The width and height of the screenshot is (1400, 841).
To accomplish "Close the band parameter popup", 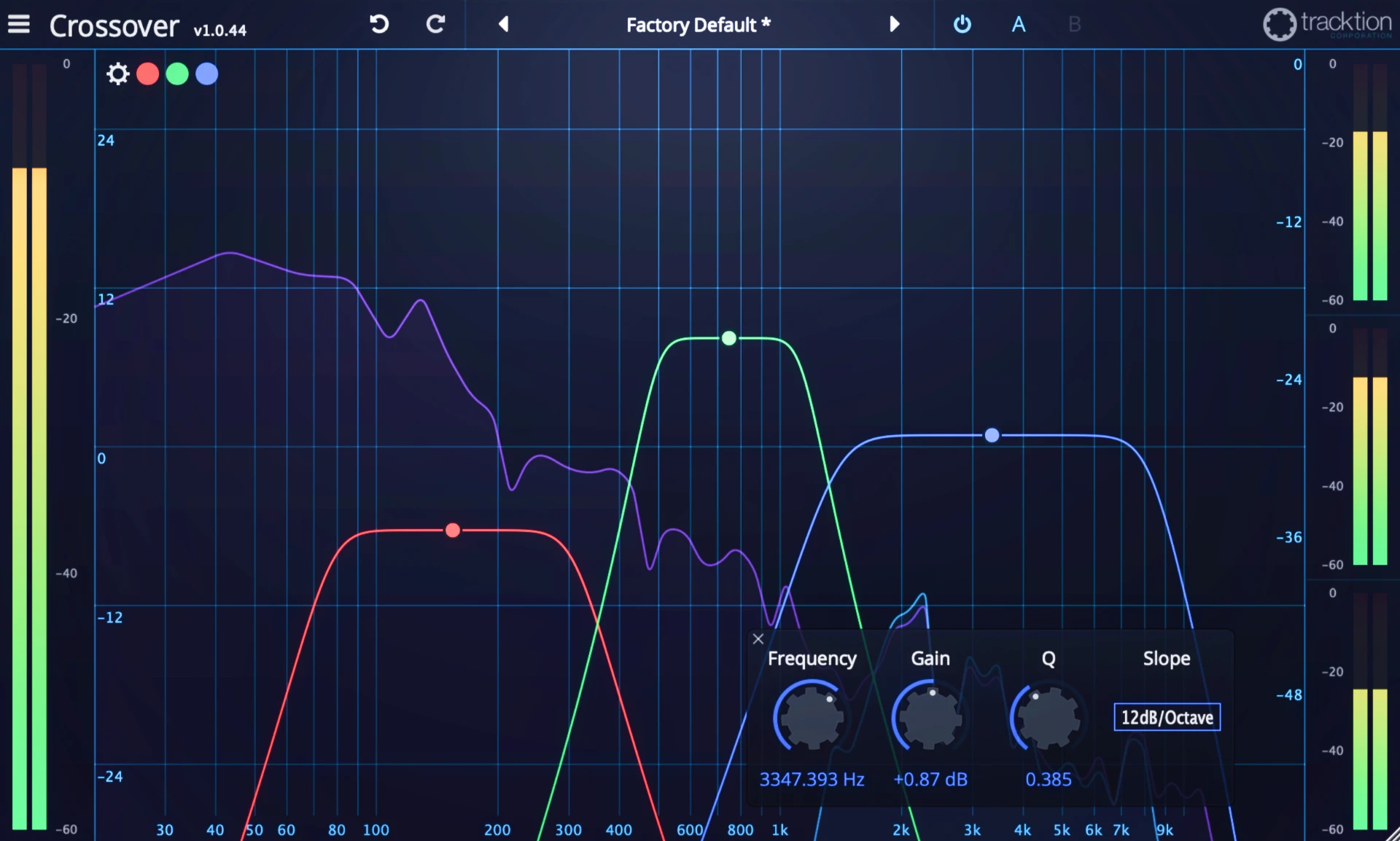I will pyautogui.click(x=758, y=639).
